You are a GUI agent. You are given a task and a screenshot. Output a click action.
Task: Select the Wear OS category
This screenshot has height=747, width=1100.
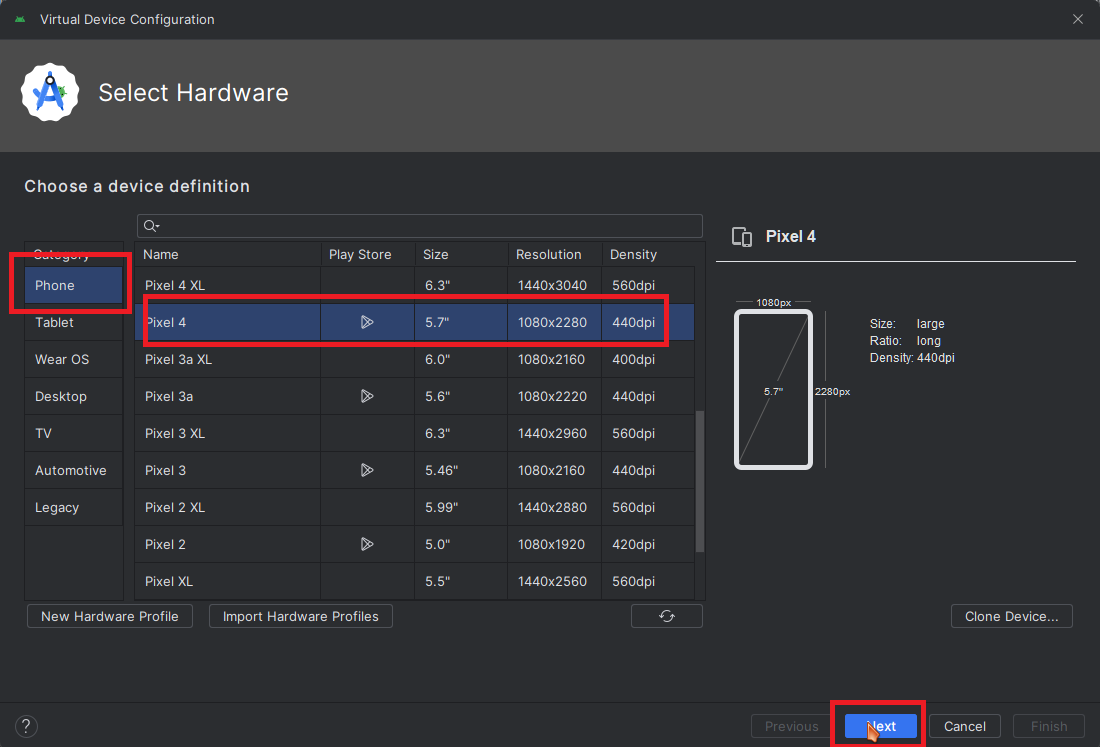click(x=74, y=359)
